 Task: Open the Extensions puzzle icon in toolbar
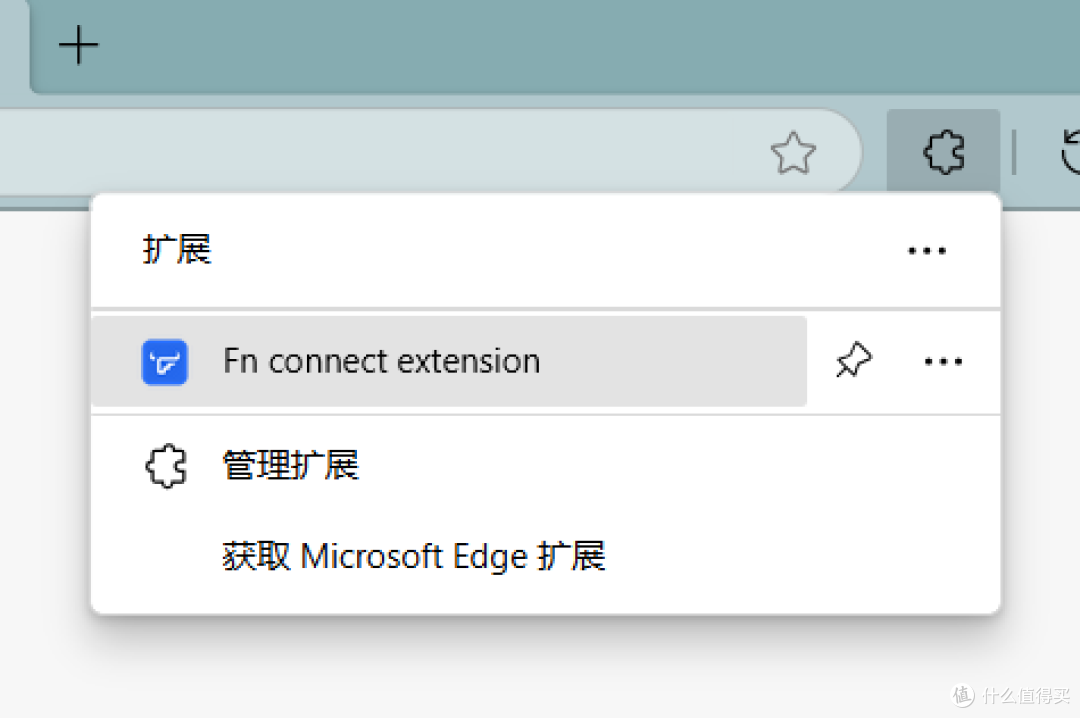pyautogui.click(x=942, y=152)
